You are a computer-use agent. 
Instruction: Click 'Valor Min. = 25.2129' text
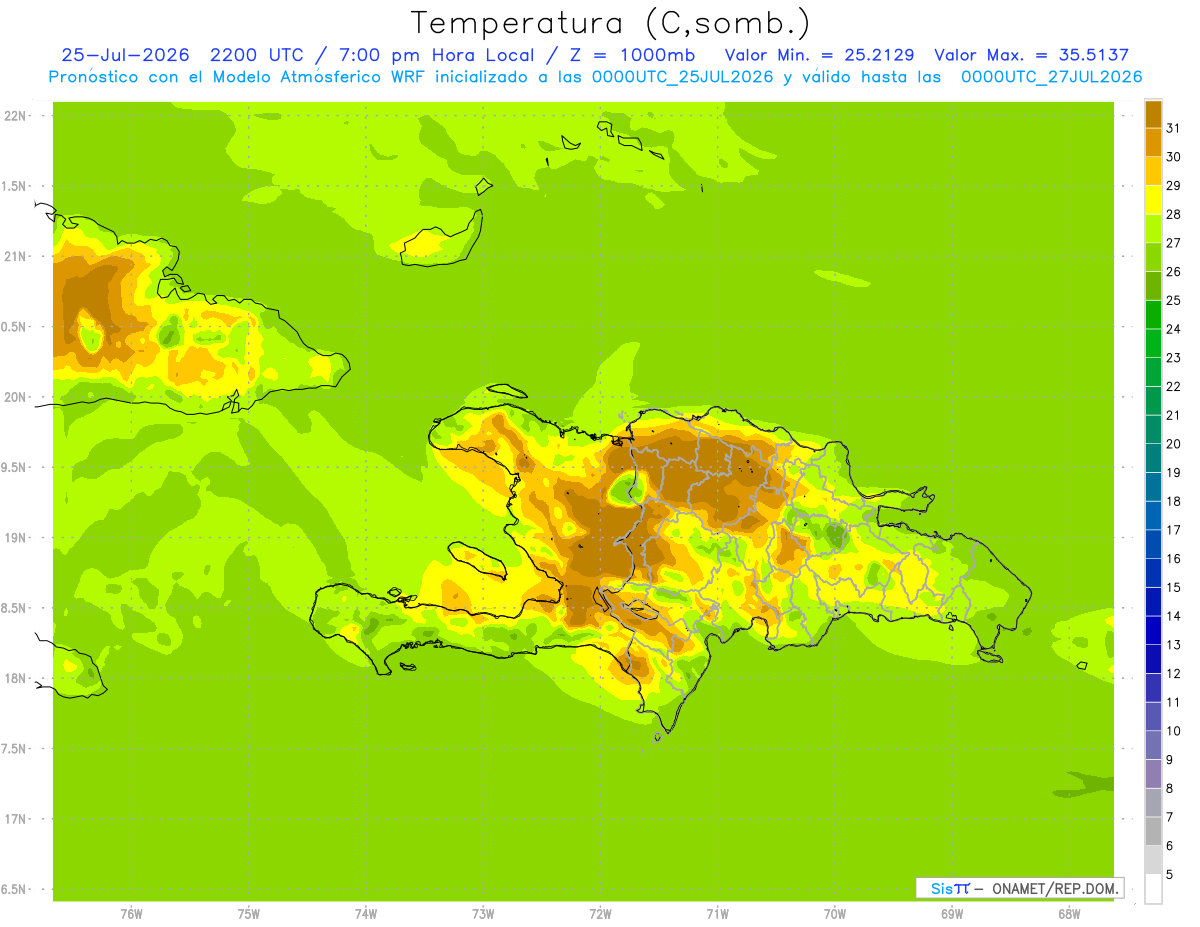[x=819, y=55]
